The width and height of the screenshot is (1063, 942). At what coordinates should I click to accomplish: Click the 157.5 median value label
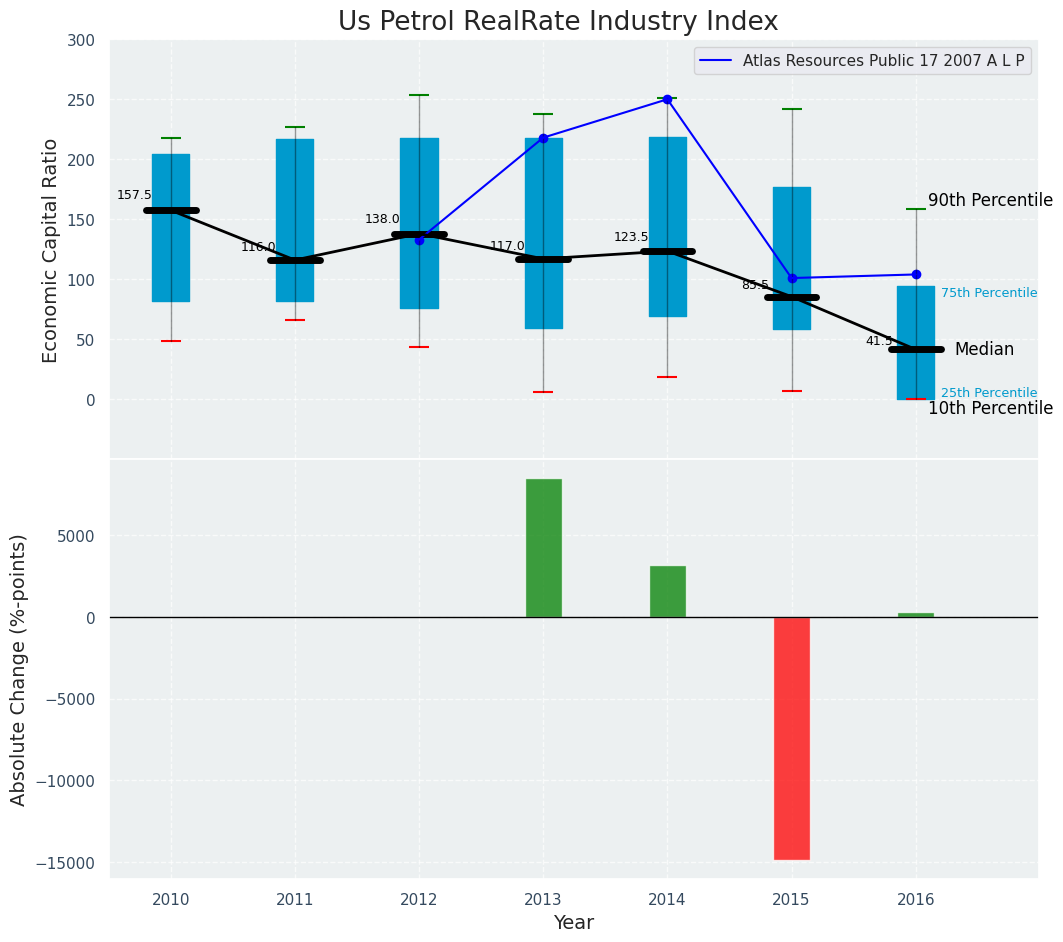[134, 195]
